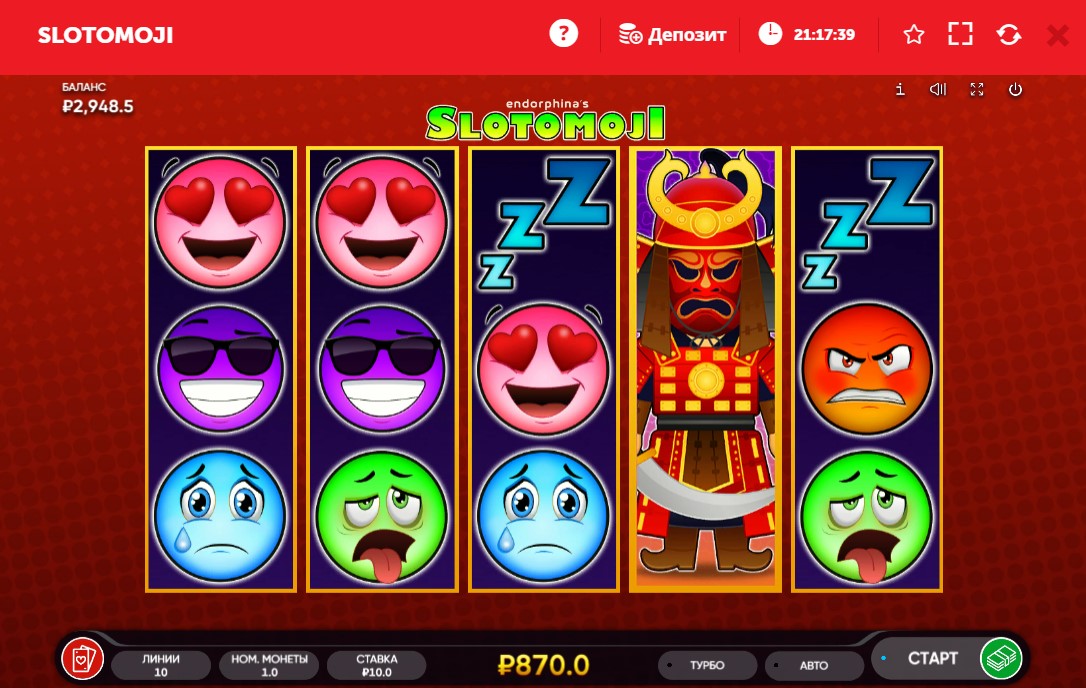
Task: Open the game info 'i' icon
Action: tap(900, 89)
